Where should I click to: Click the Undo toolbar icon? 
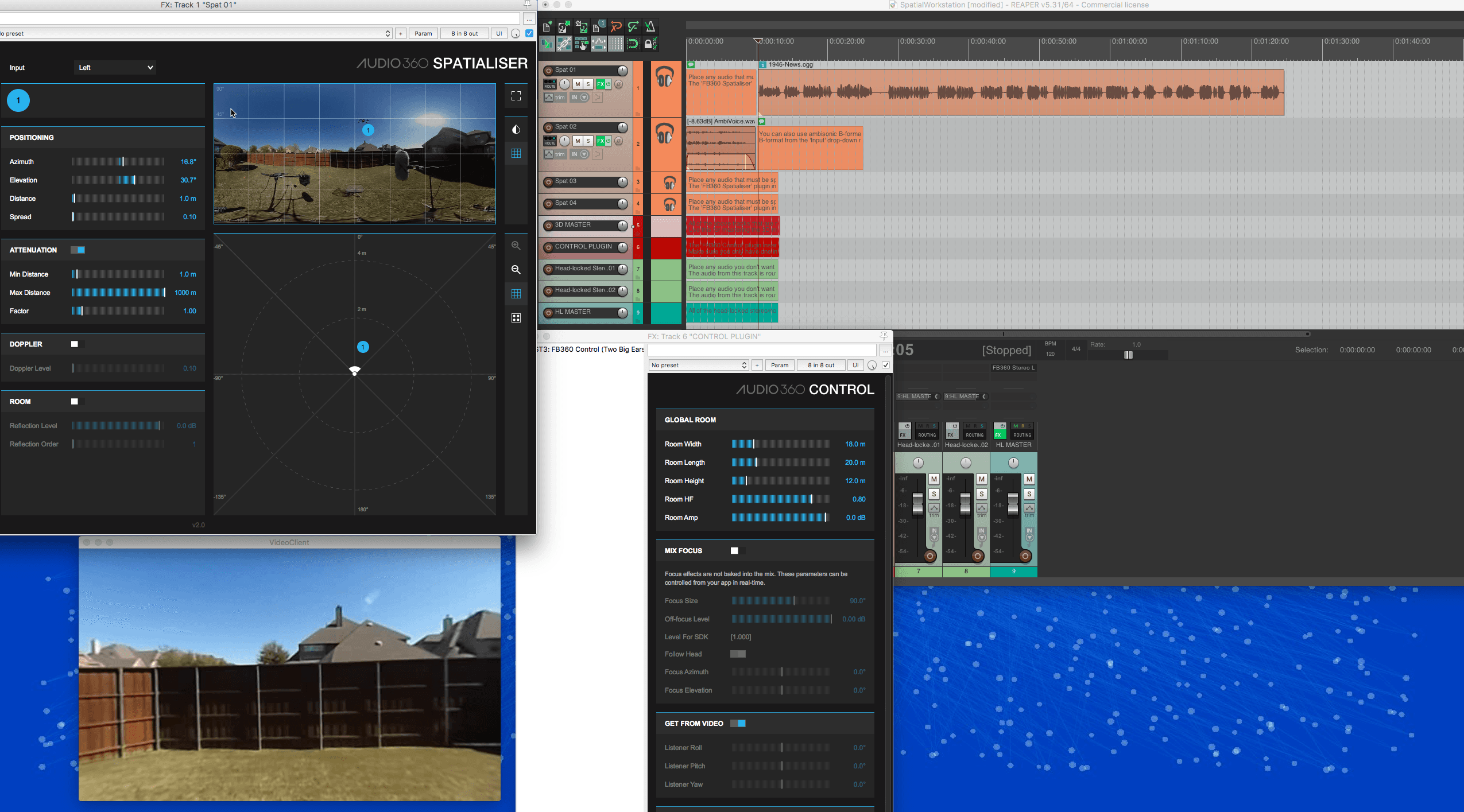(x=616, y=26)
